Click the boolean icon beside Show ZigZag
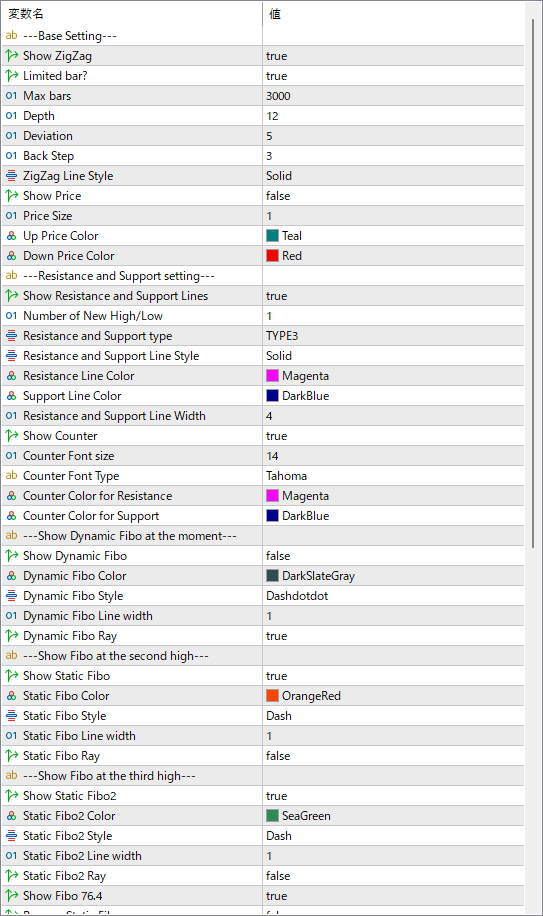 12,56
